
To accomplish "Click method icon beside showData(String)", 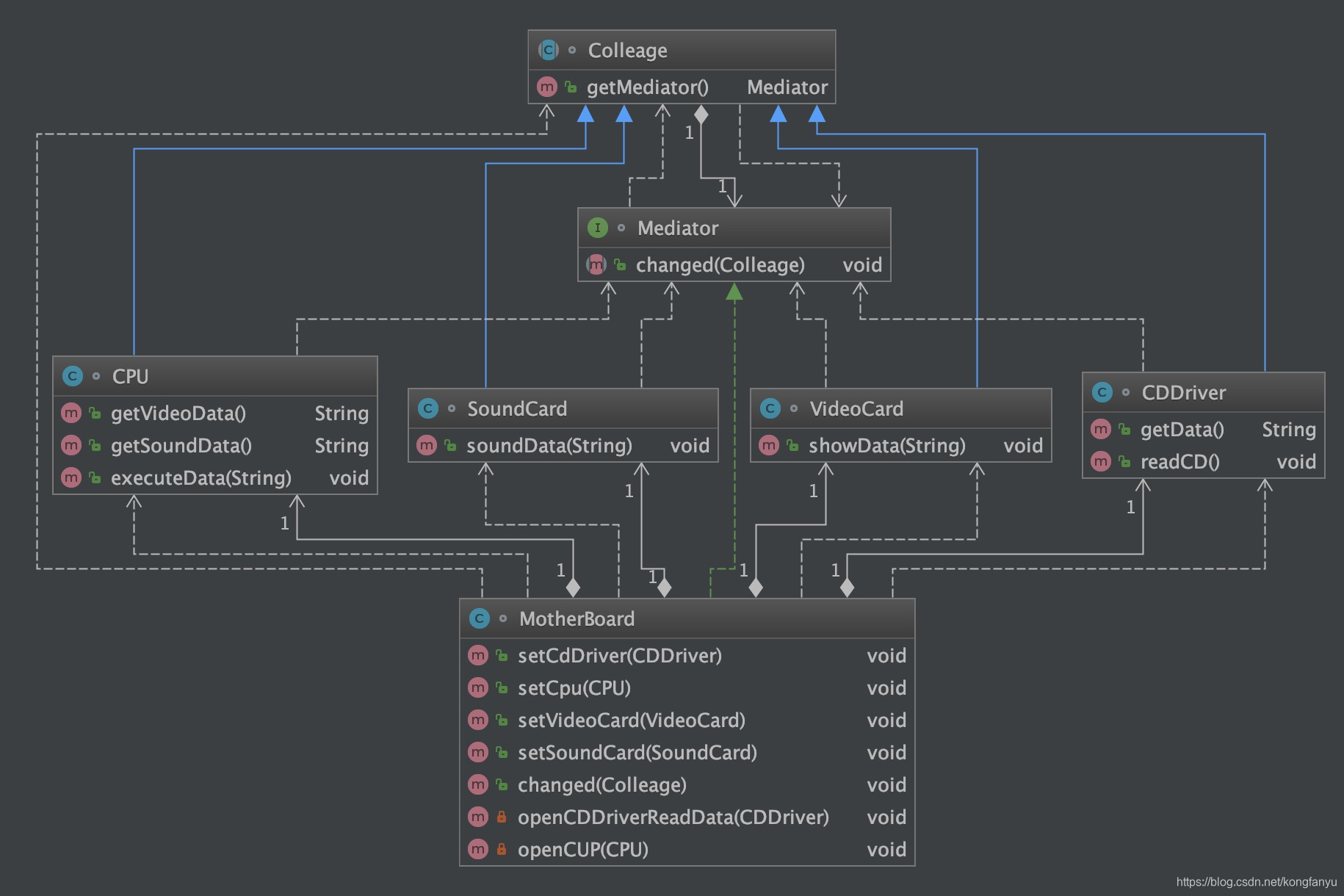I will (768, 445).
